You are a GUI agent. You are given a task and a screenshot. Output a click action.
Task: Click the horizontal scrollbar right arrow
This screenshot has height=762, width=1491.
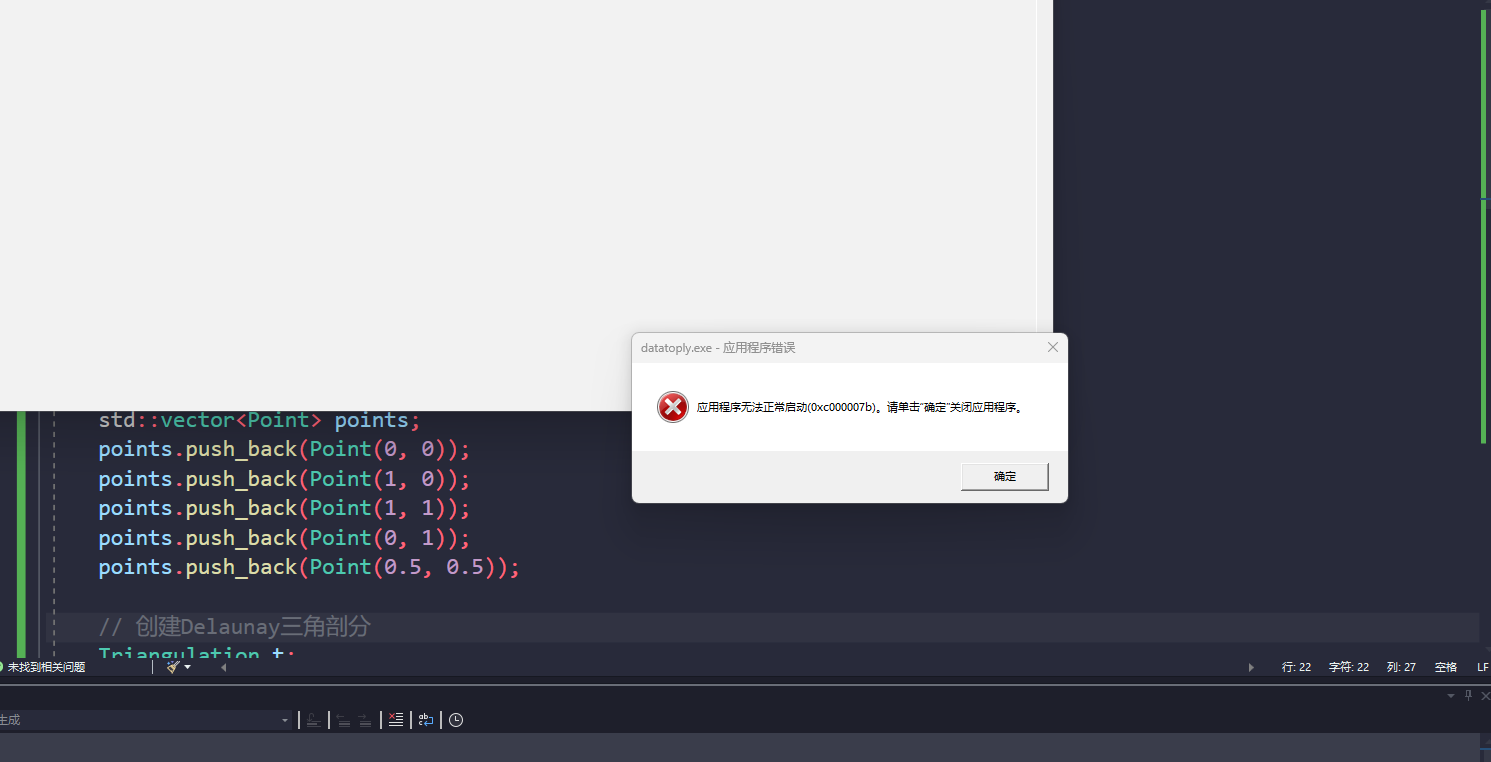pos(1251,667)
